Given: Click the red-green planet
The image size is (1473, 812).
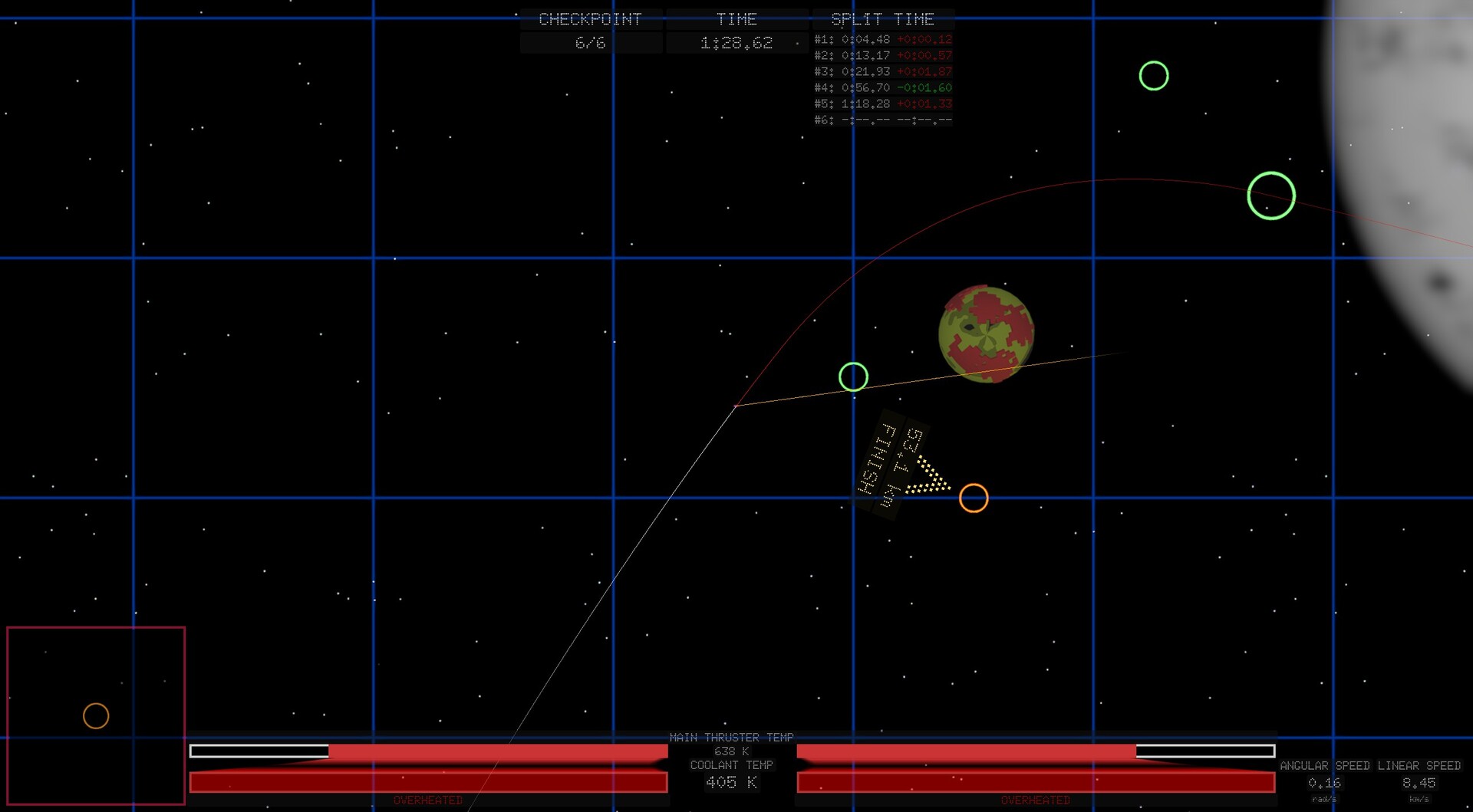Looking at the screenshot, I should point(986,334).
